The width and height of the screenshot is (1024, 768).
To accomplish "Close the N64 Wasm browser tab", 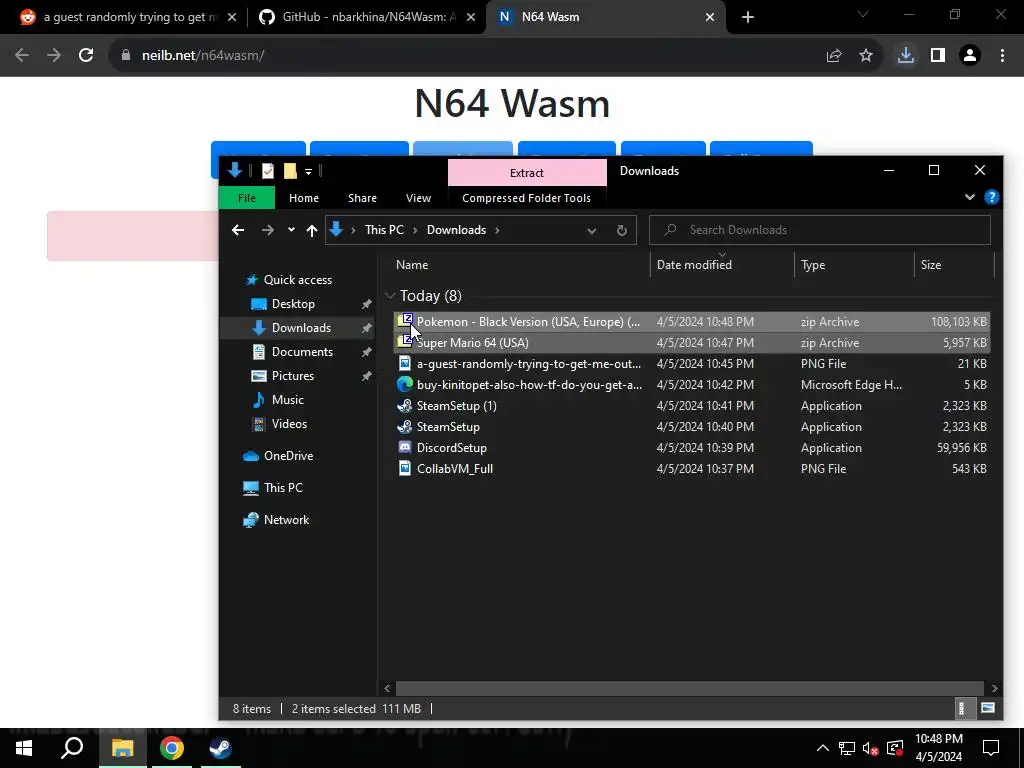I will [x=710, y=17].
